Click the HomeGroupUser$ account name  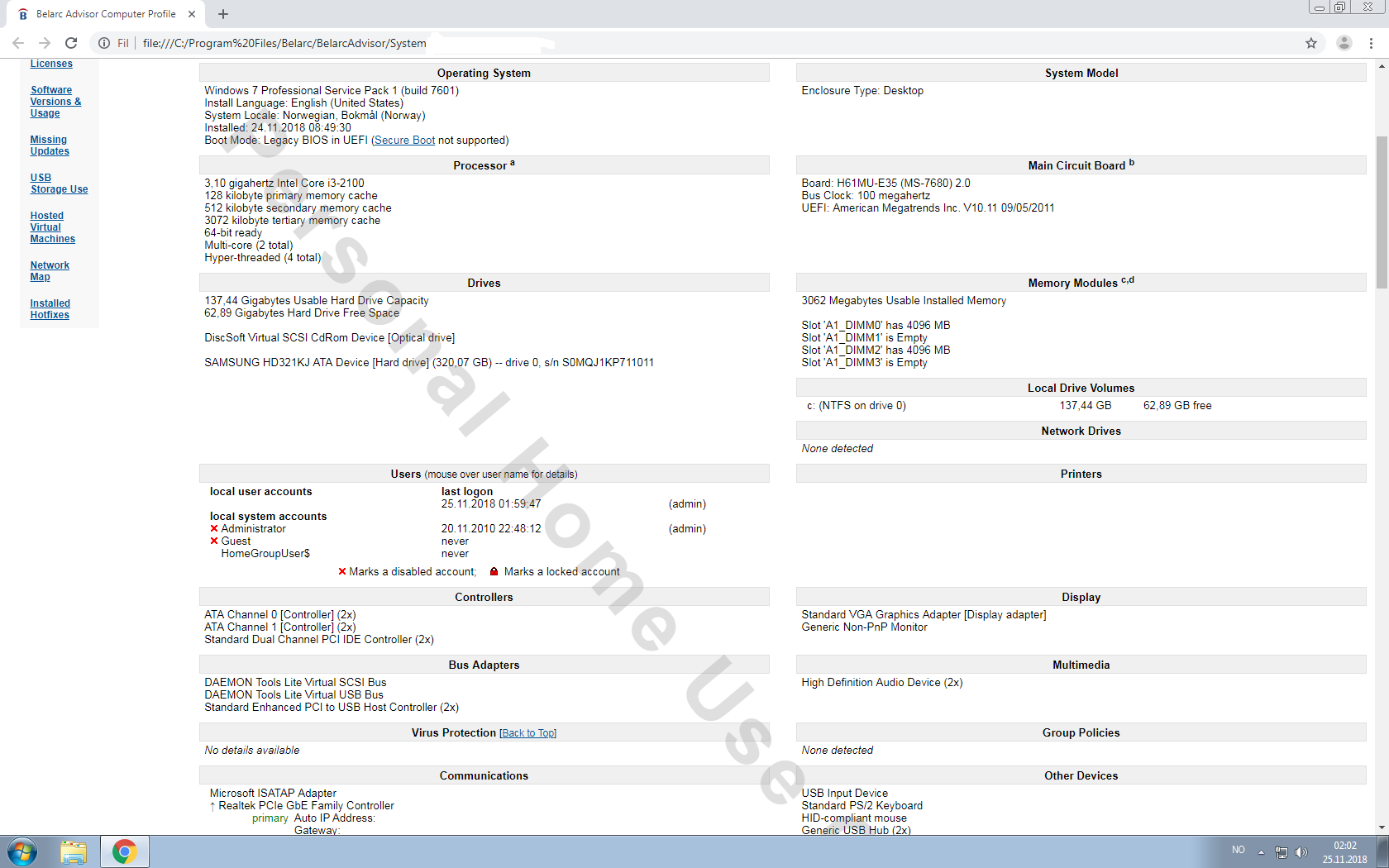click(x=265, y=554)
